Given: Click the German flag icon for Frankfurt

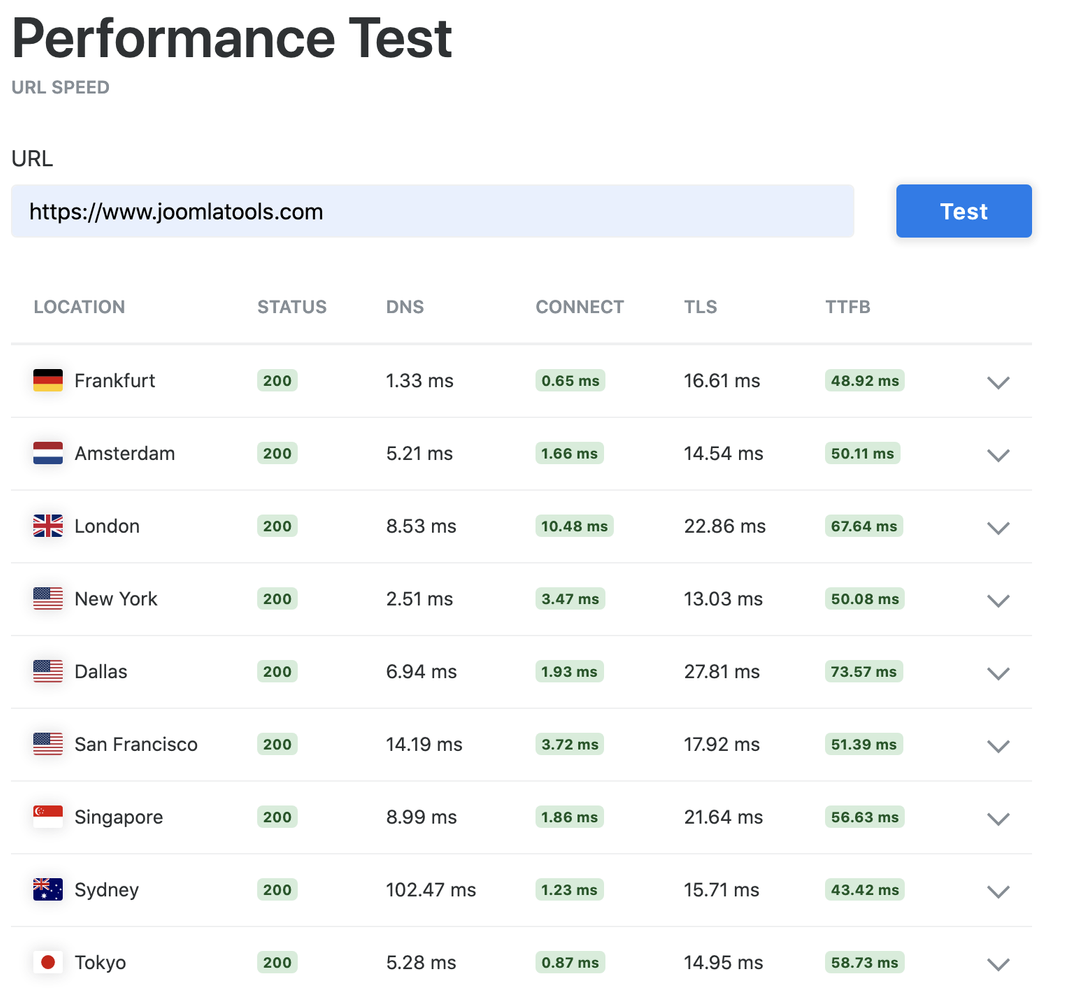Looking at the screenshot, I should coord(48,380).
